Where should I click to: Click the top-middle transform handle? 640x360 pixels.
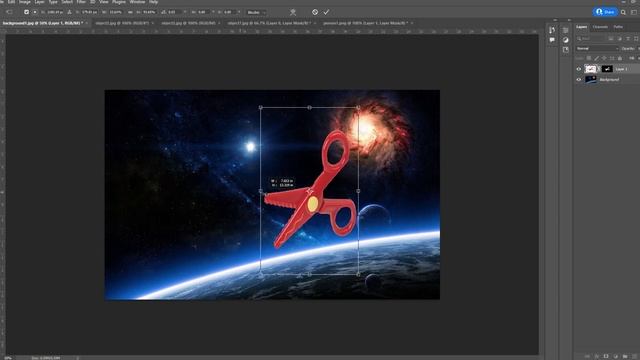(309, 107)
